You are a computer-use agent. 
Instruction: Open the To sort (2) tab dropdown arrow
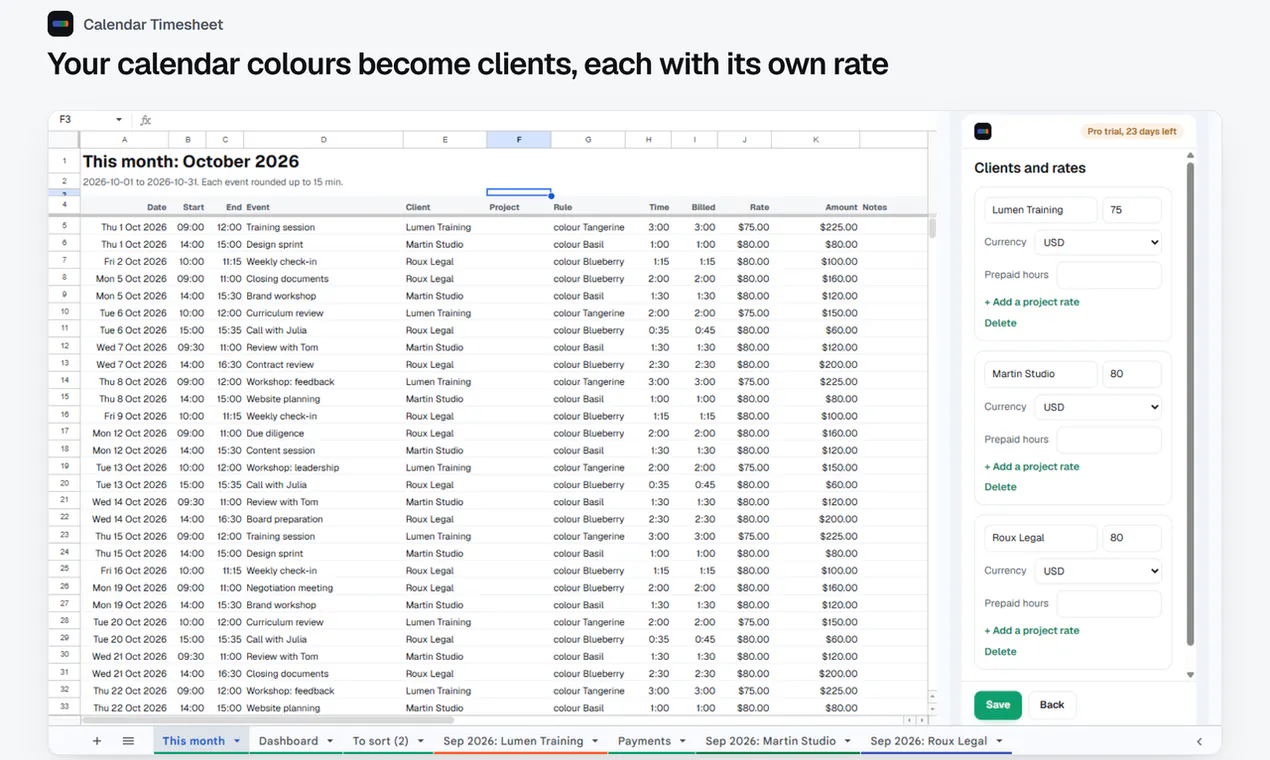click(x=421, y=741)
